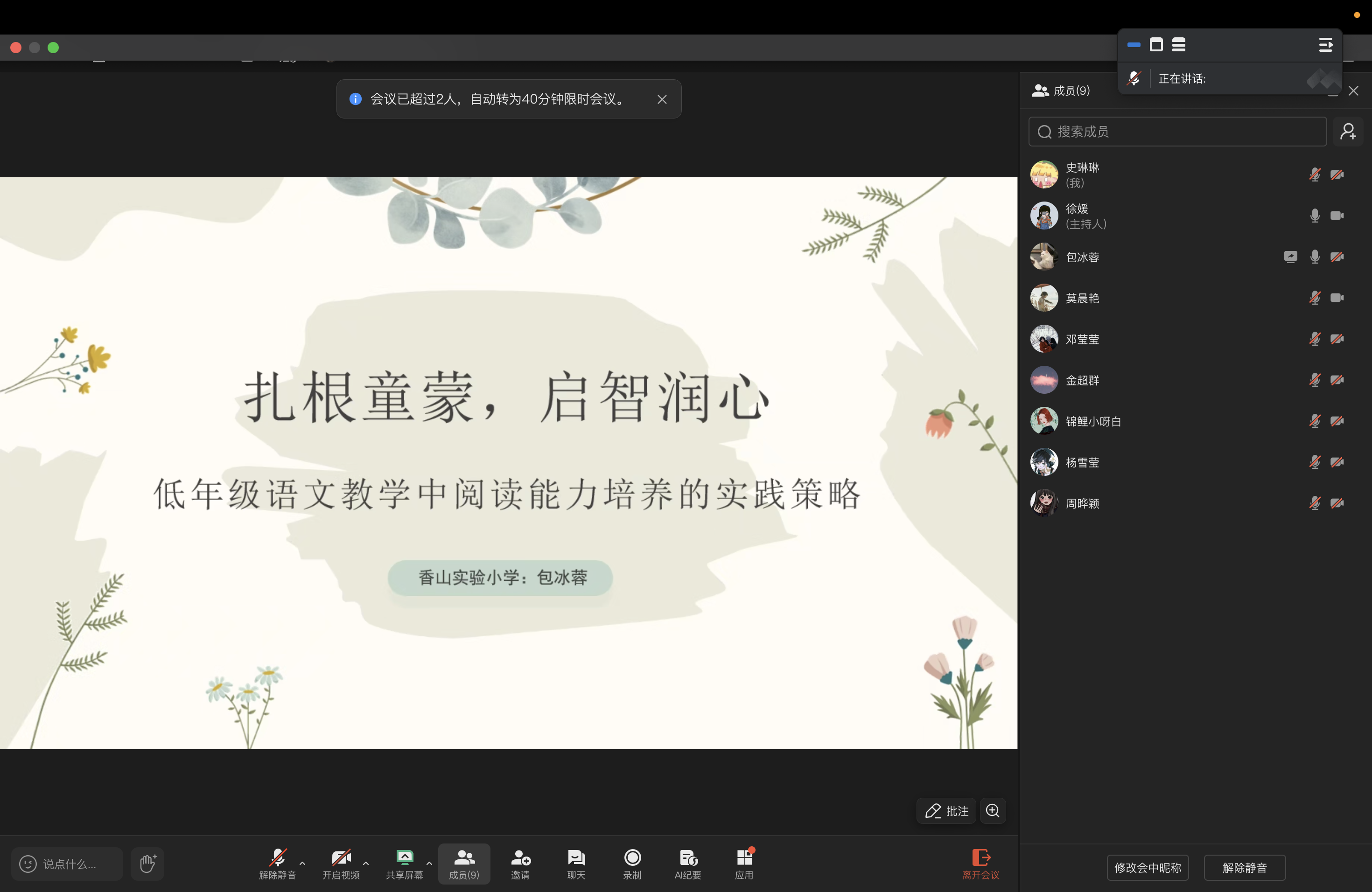Click the 搜索成员 search field
The width and height of the screenshot is (1372, 892).
tap(1176, 132)
